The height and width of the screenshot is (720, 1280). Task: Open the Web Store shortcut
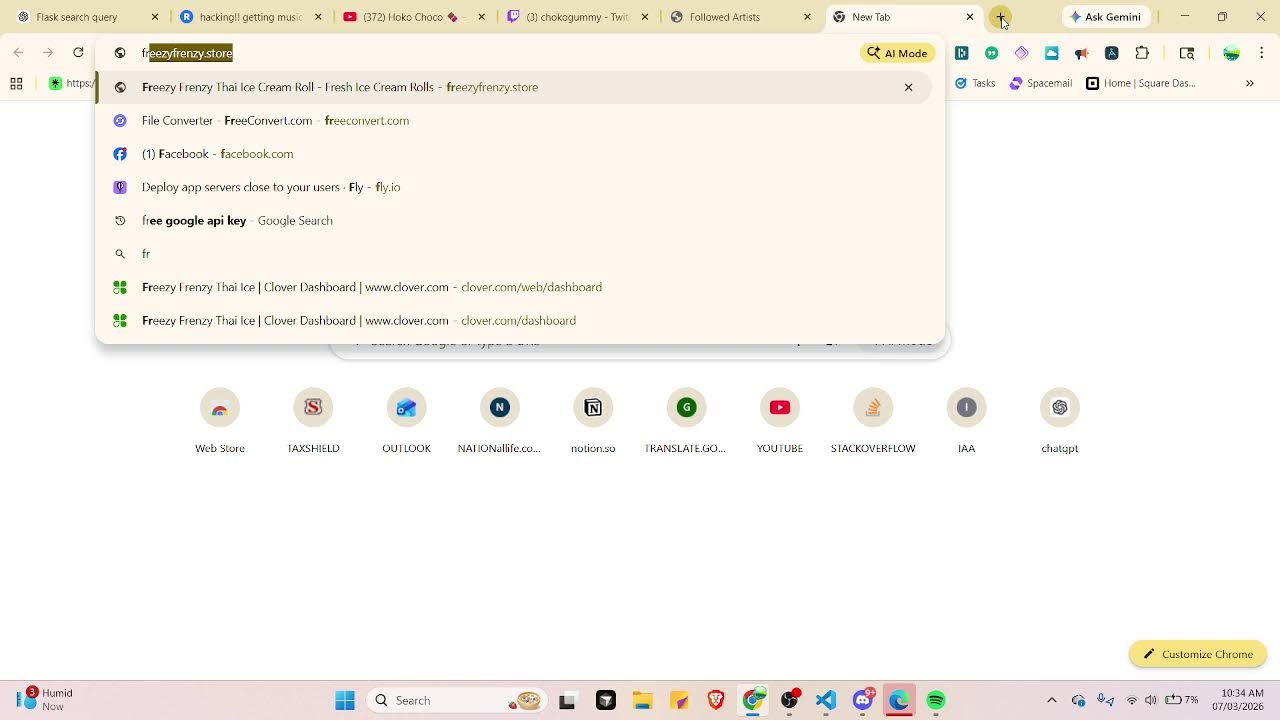point(220,420)
